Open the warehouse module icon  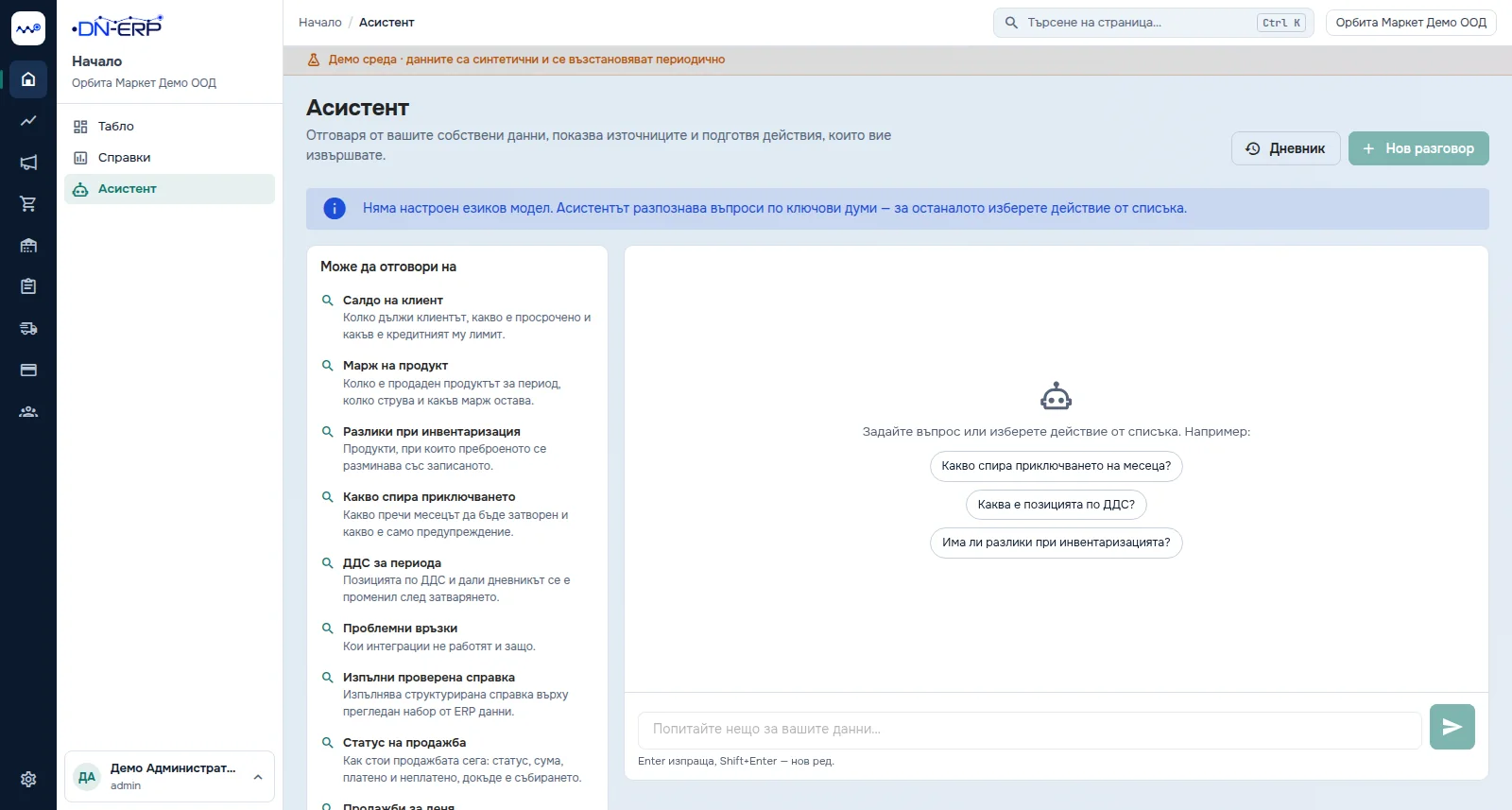point(28,246)
